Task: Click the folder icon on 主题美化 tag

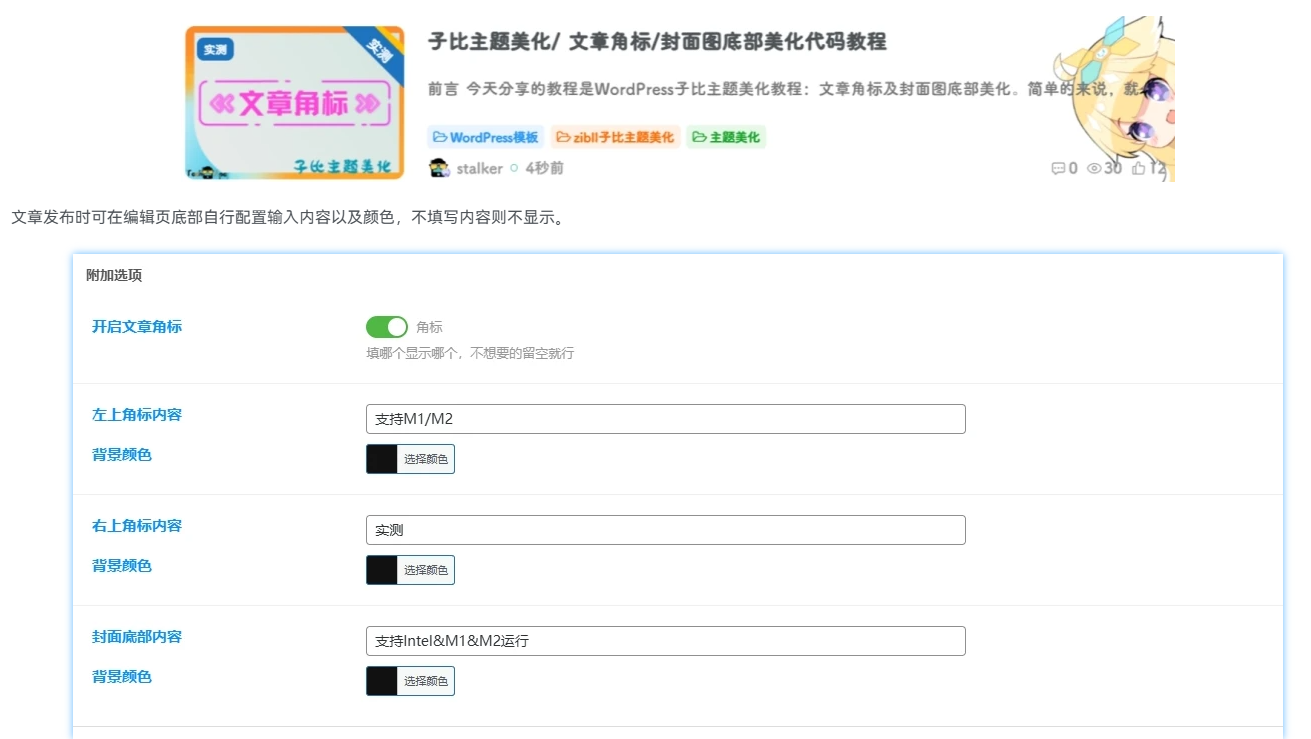Action: [698, 136]
